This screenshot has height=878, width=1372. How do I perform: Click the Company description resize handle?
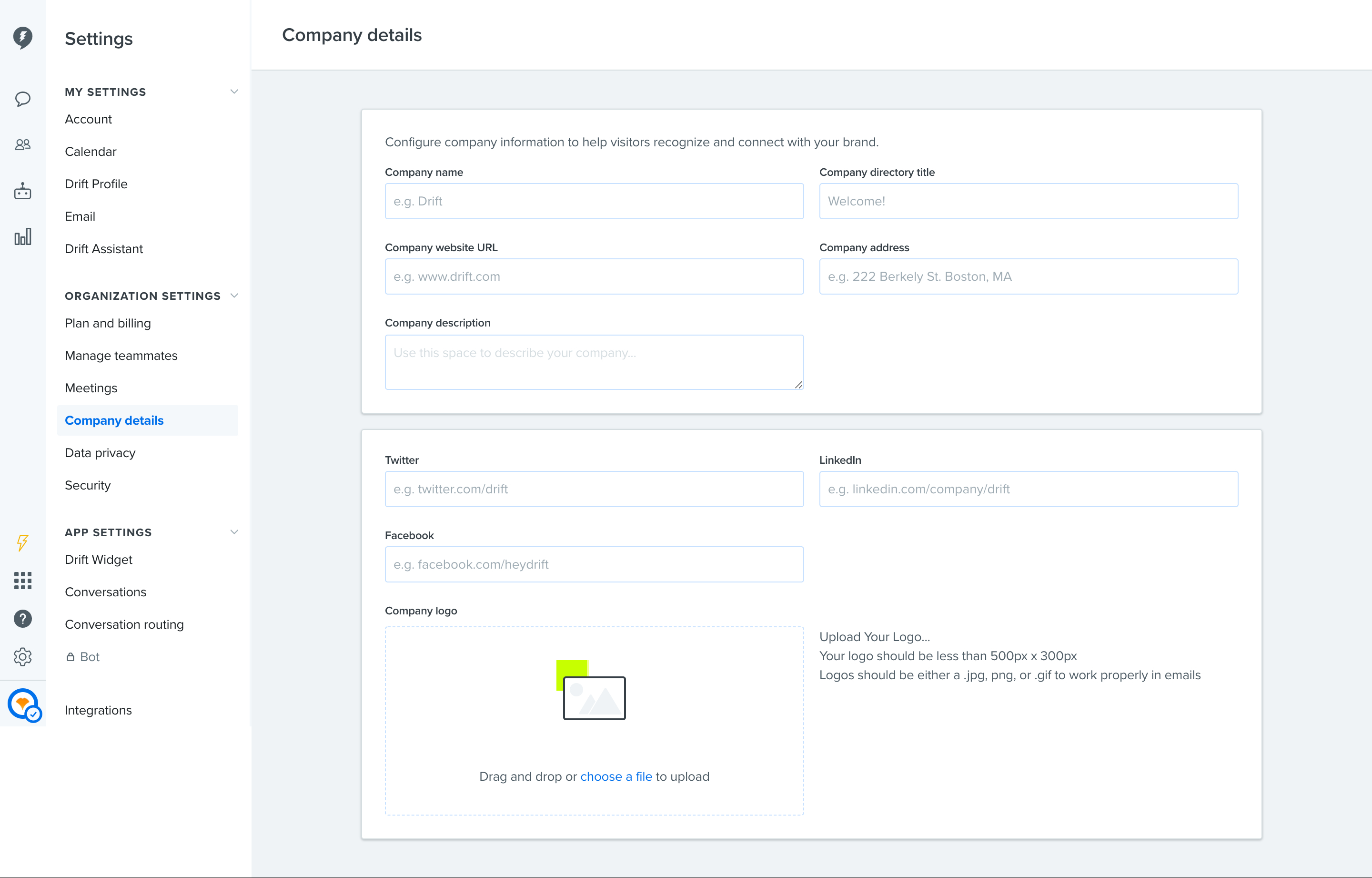tap(799, 385)
